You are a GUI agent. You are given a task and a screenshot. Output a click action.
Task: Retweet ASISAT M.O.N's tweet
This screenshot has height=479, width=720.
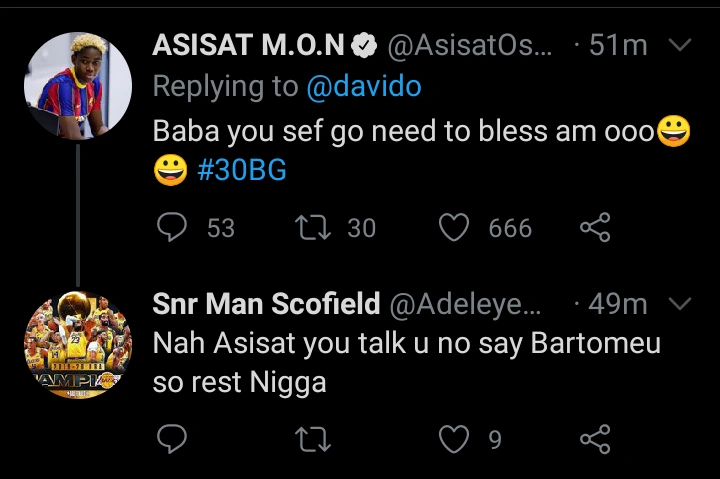[314, 228]
